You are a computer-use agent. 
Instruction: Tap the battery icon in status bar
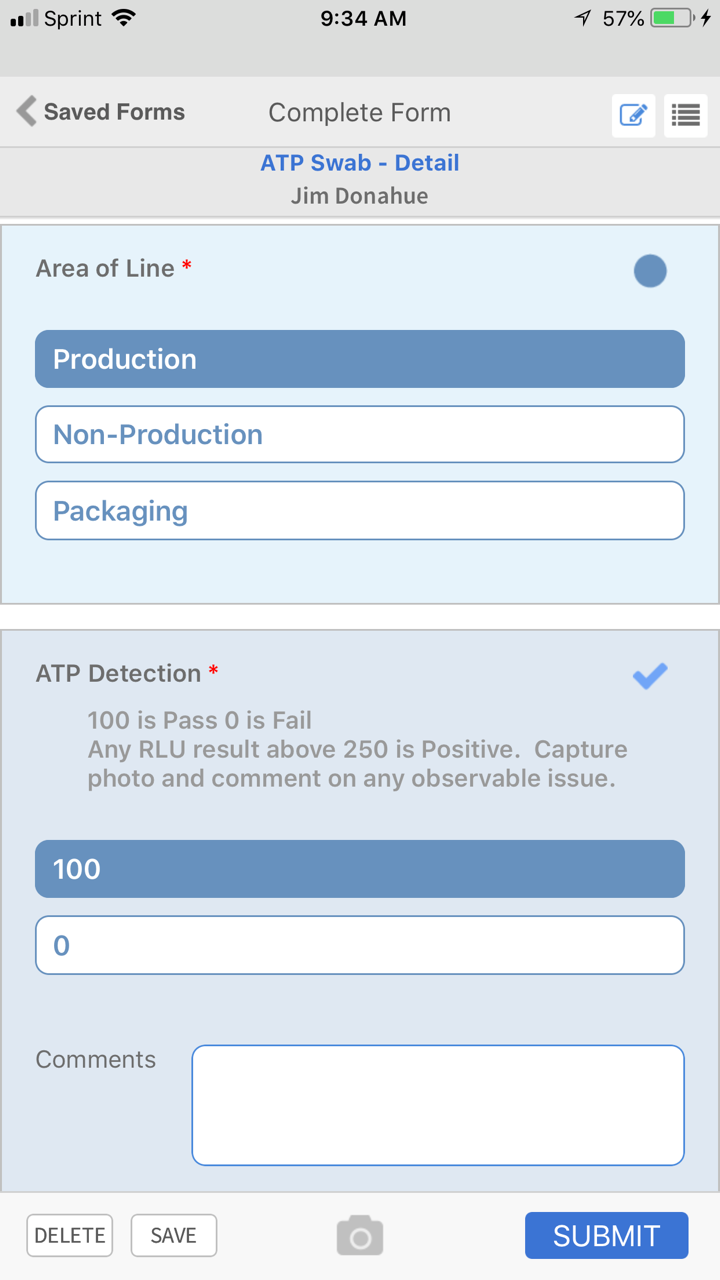tap(671, 18)
